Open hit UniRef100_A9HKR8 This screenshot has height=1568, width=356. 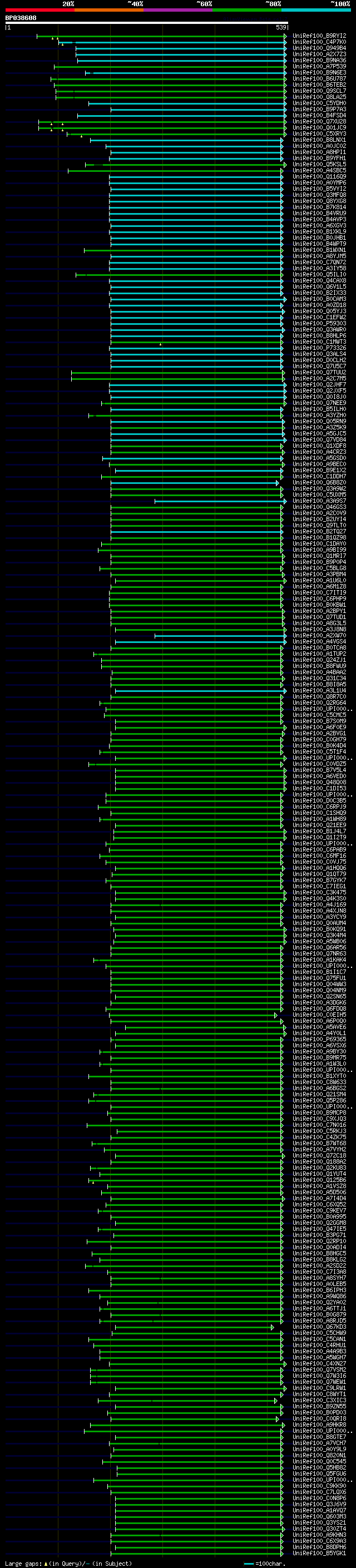point(319,1424)
